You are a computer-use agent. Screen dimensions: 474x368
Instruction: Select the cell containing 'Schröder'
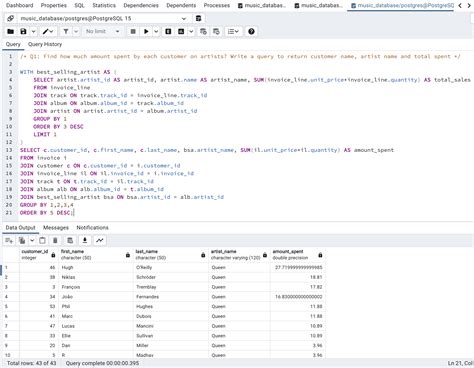(x=171, y=277)
